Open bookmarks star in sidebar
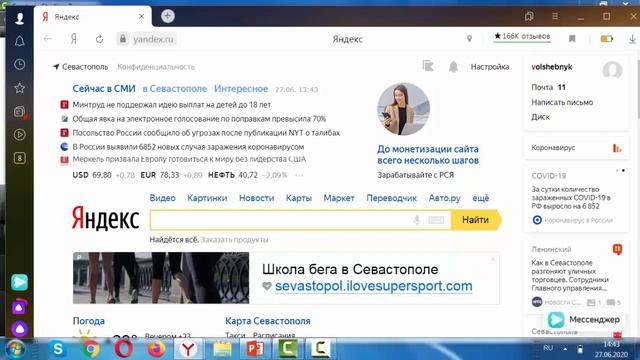 click(x=19, y=88)
